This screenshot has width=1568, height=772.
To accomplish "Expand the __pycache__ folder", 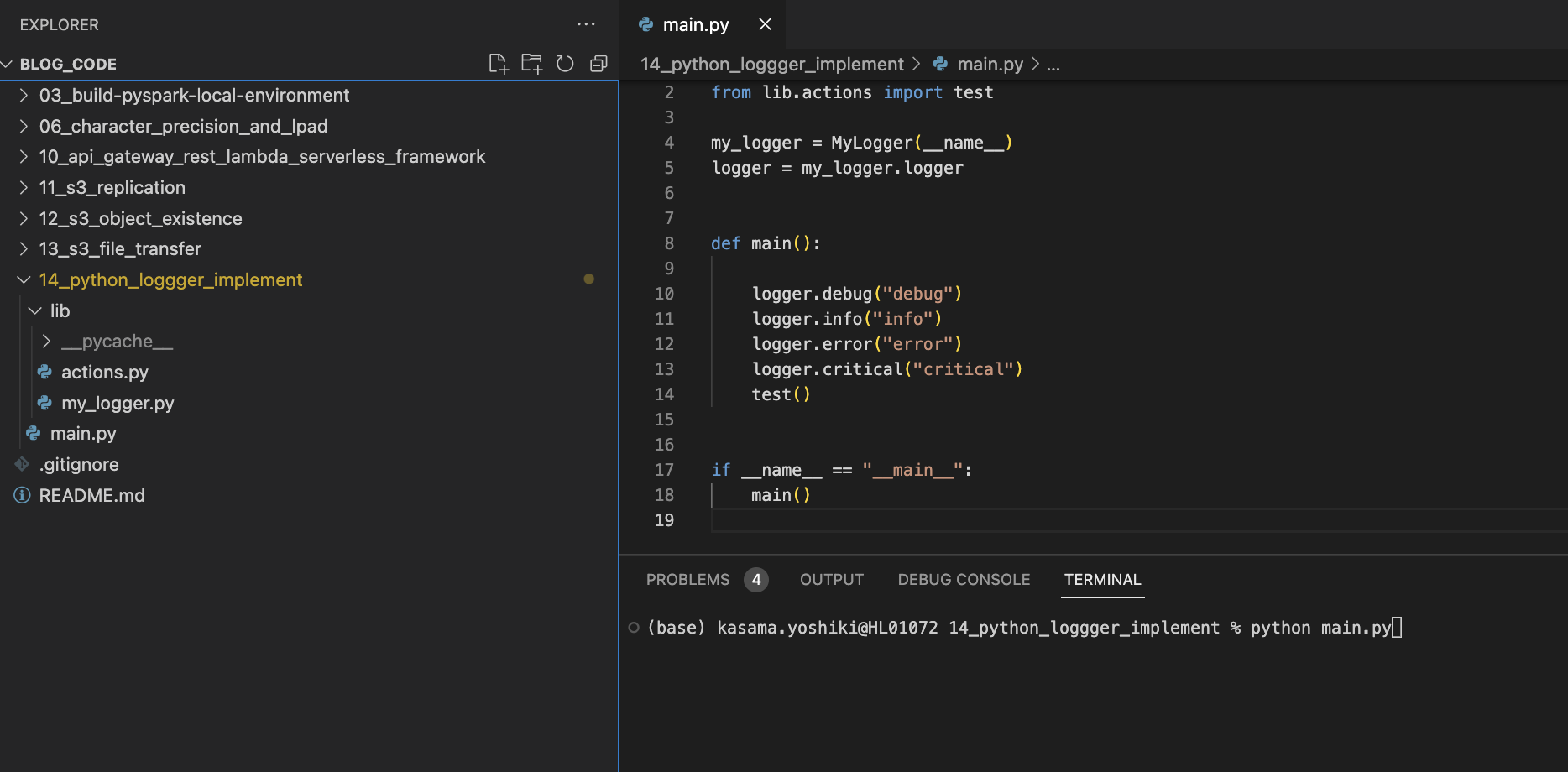I will click(x=46, y=342).
